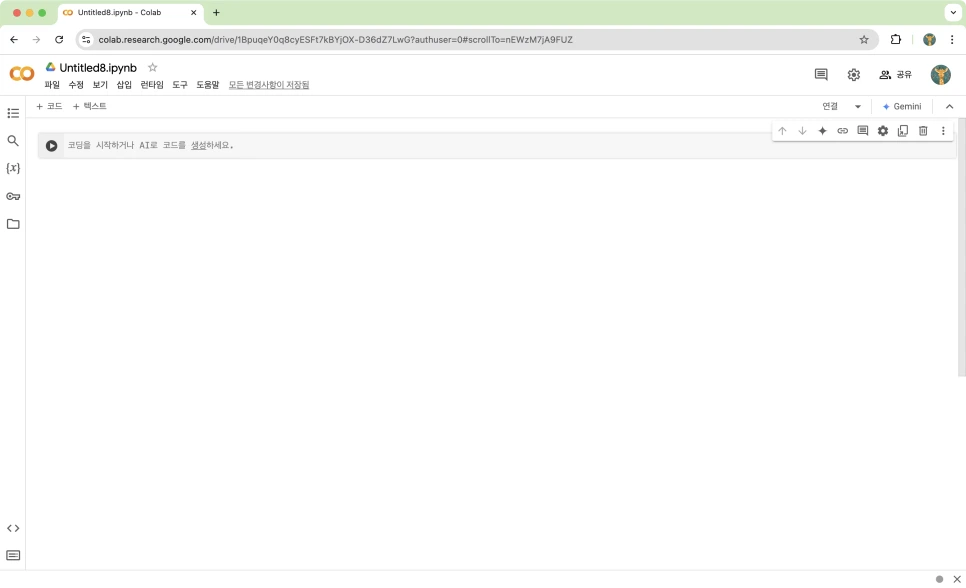
Task: Open the 연결 connect dropdown arrow
Action: pos(857,106)
